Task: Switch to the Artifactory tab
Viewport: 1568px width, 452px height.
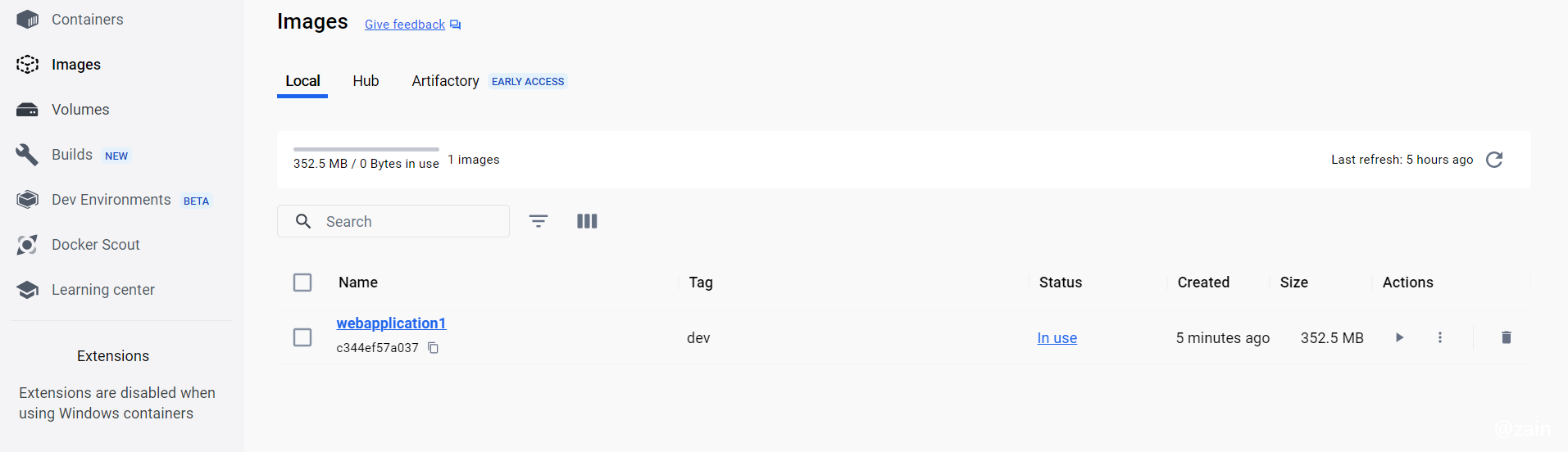Action: tap(445, 81)
